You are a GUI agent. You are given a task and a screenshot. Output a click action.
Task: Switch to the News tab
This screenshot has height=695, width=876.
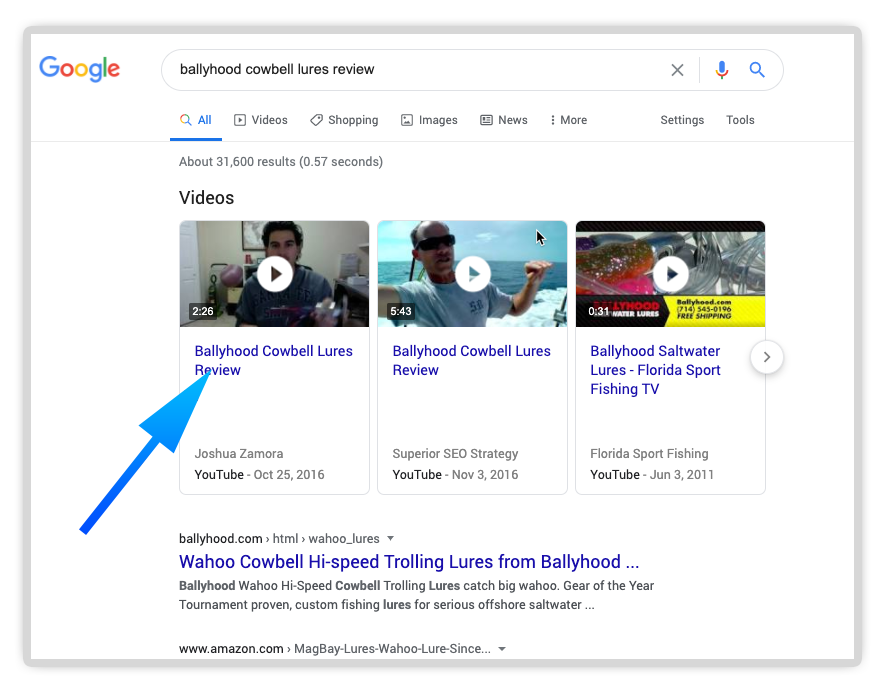tap(504, 120)
